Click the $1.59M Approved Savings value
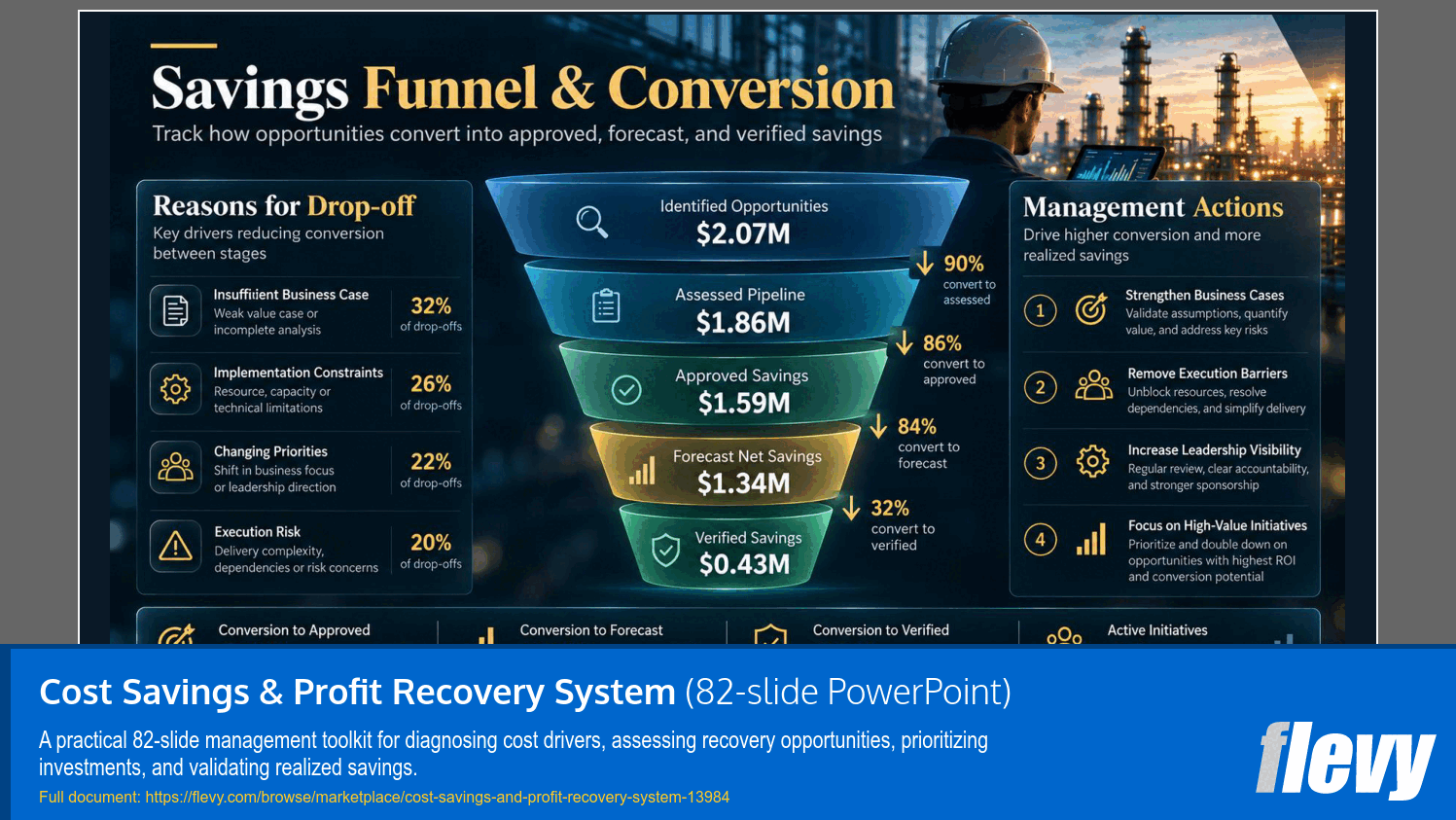 [x=744, y=403]
